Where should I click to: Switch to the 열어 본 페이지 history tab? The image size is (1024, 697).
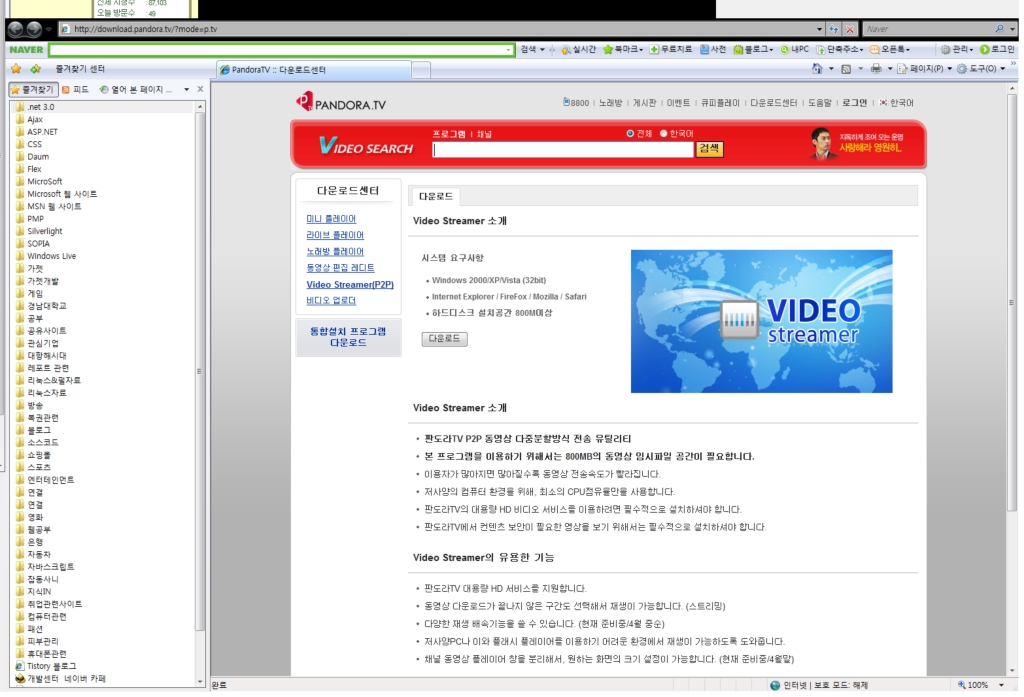pos(136,89)
